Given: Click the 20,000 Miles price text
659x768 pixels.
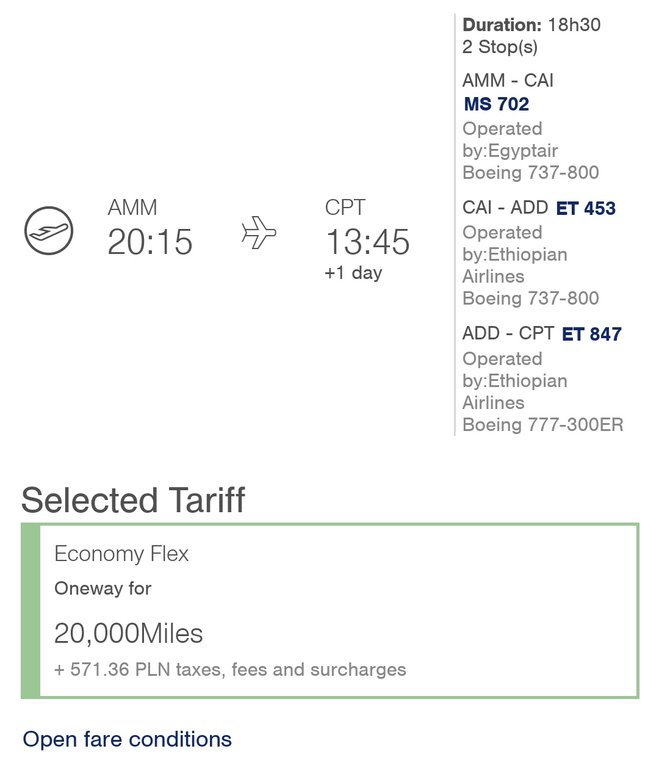Looking at the screenshot, I should coord(128,633).
